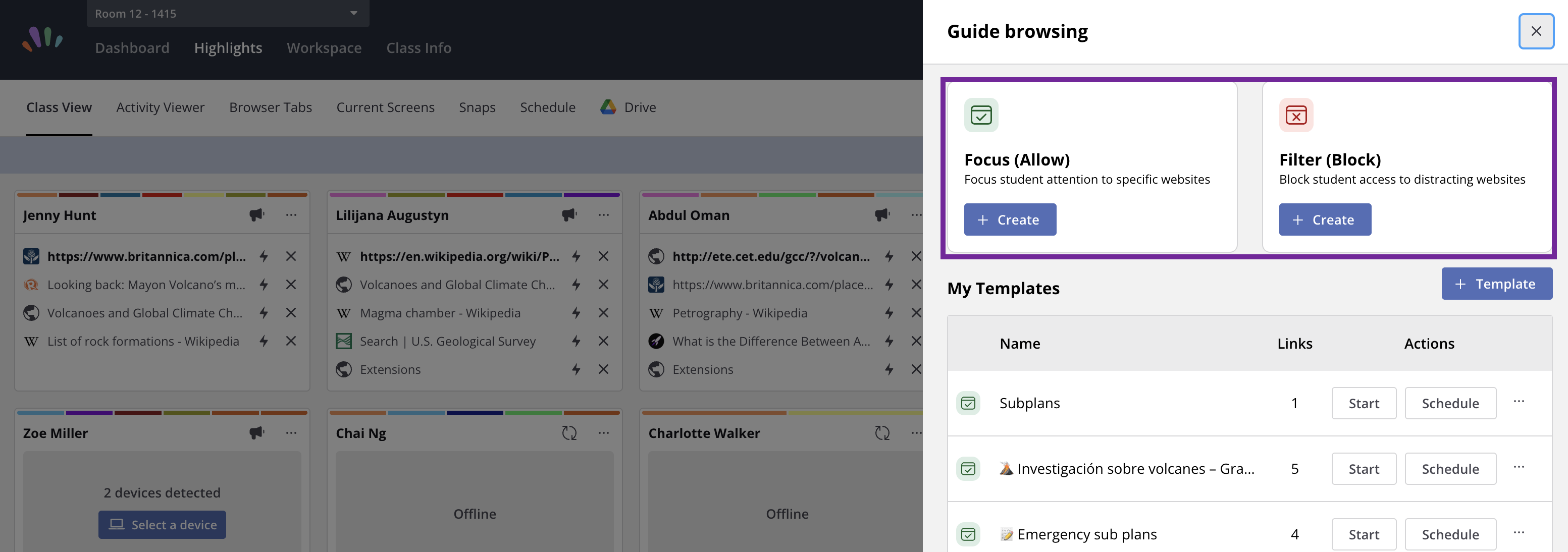The image size is (1568, 552).
Task: Click the refresh icon on Chai Ng's card
Action: (569, 433)
